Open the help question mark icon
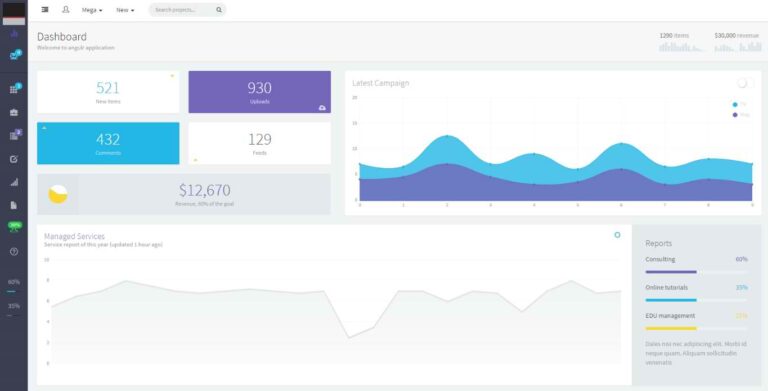768x391 pixels. click(x=14, y=252)
